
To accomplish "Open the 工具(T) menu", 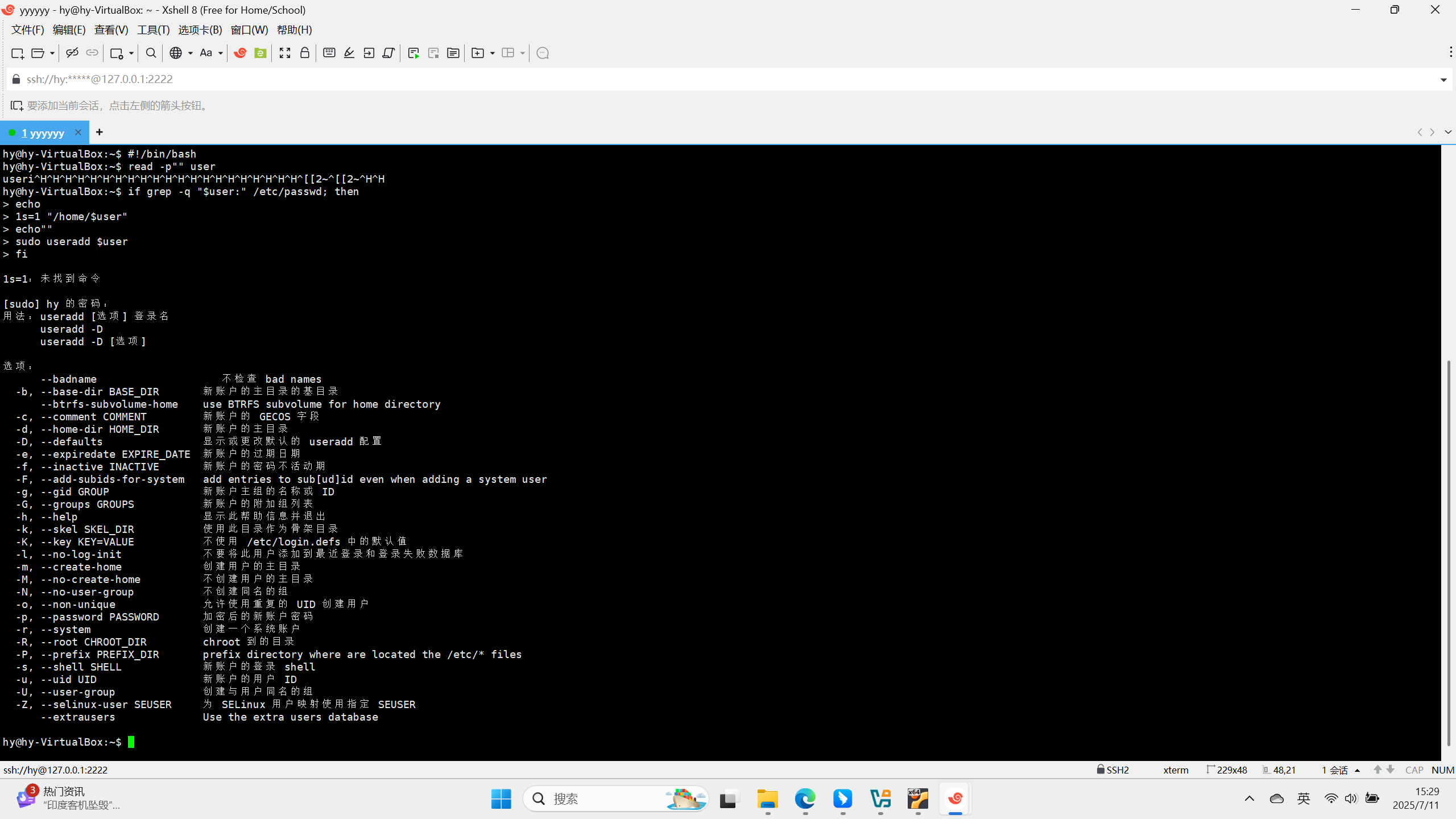I will pyautogui.click(x=153, y=30).
